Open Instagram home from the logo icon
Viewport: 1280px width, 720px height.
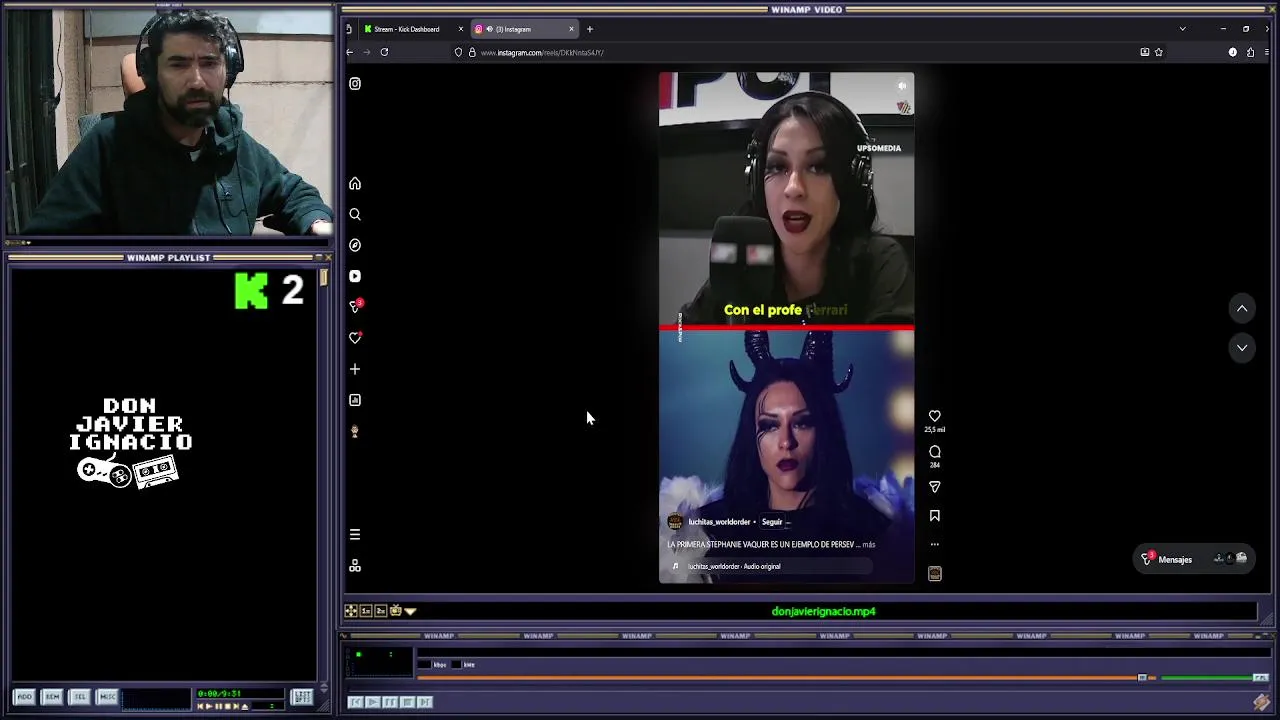(x=355, y=84)
